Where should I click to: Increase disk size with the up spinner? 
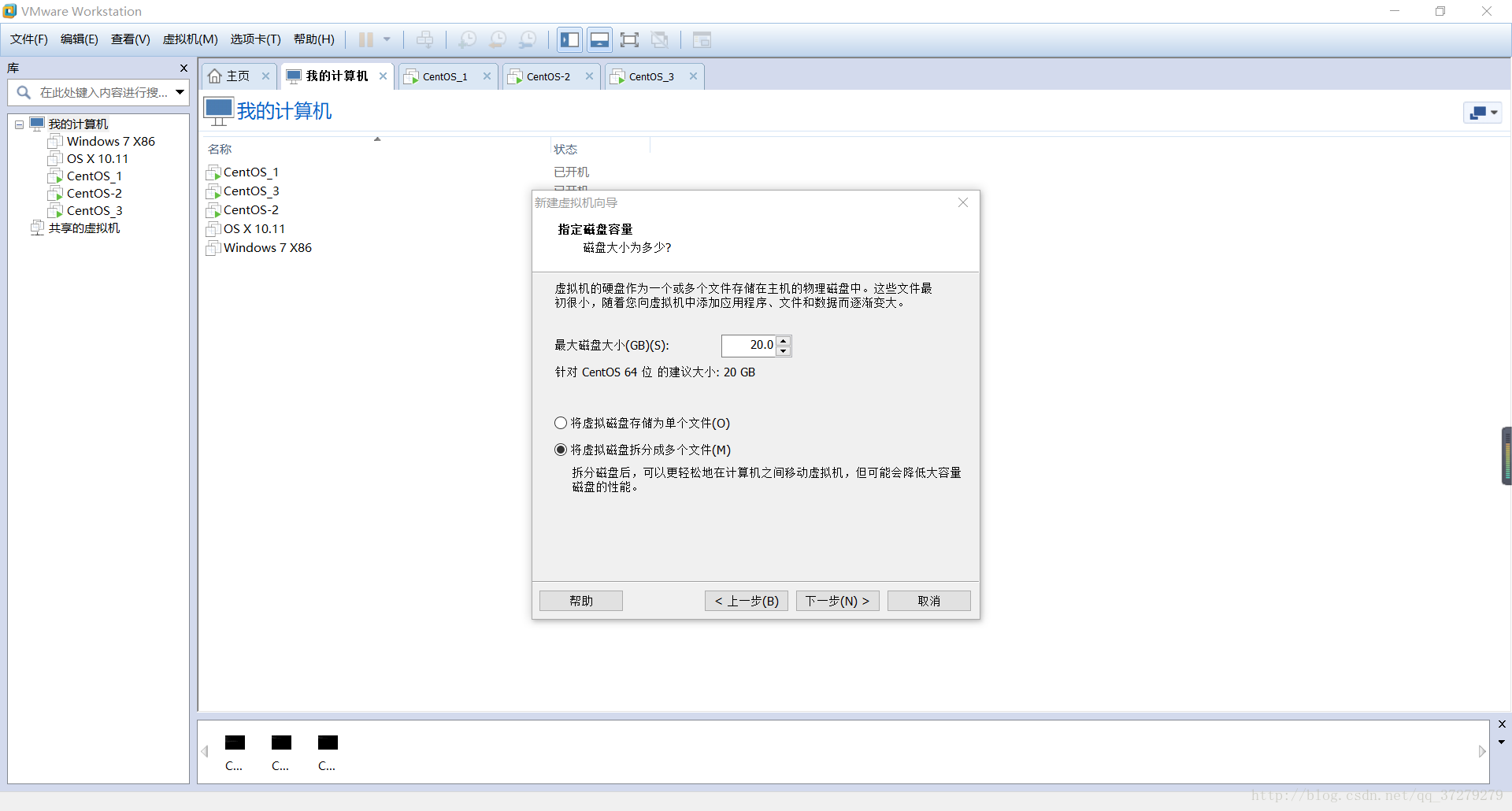pyautogui.click(x=783, y=340)
